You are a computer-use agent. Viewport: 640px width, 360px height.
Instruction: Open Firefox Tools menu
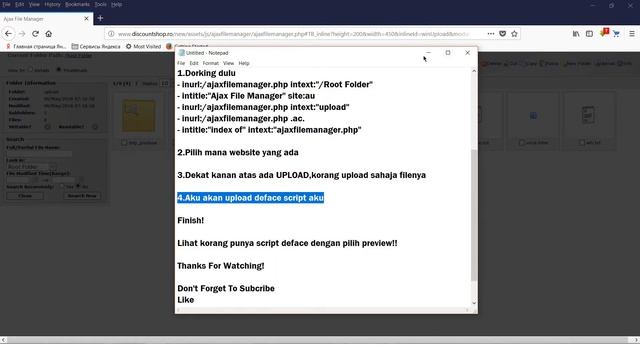click(x=100, y=4)
